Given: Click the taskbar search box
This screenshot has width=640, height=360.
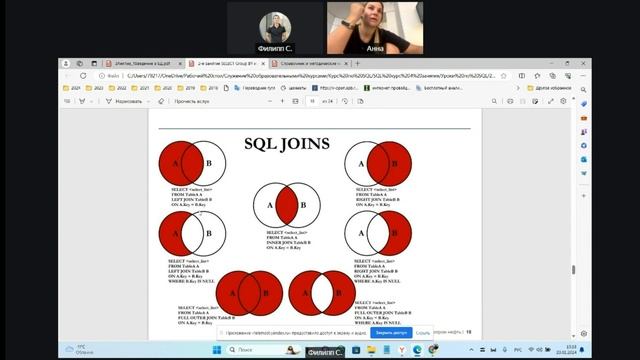Looking at the screenshot, I should (263, 350).
